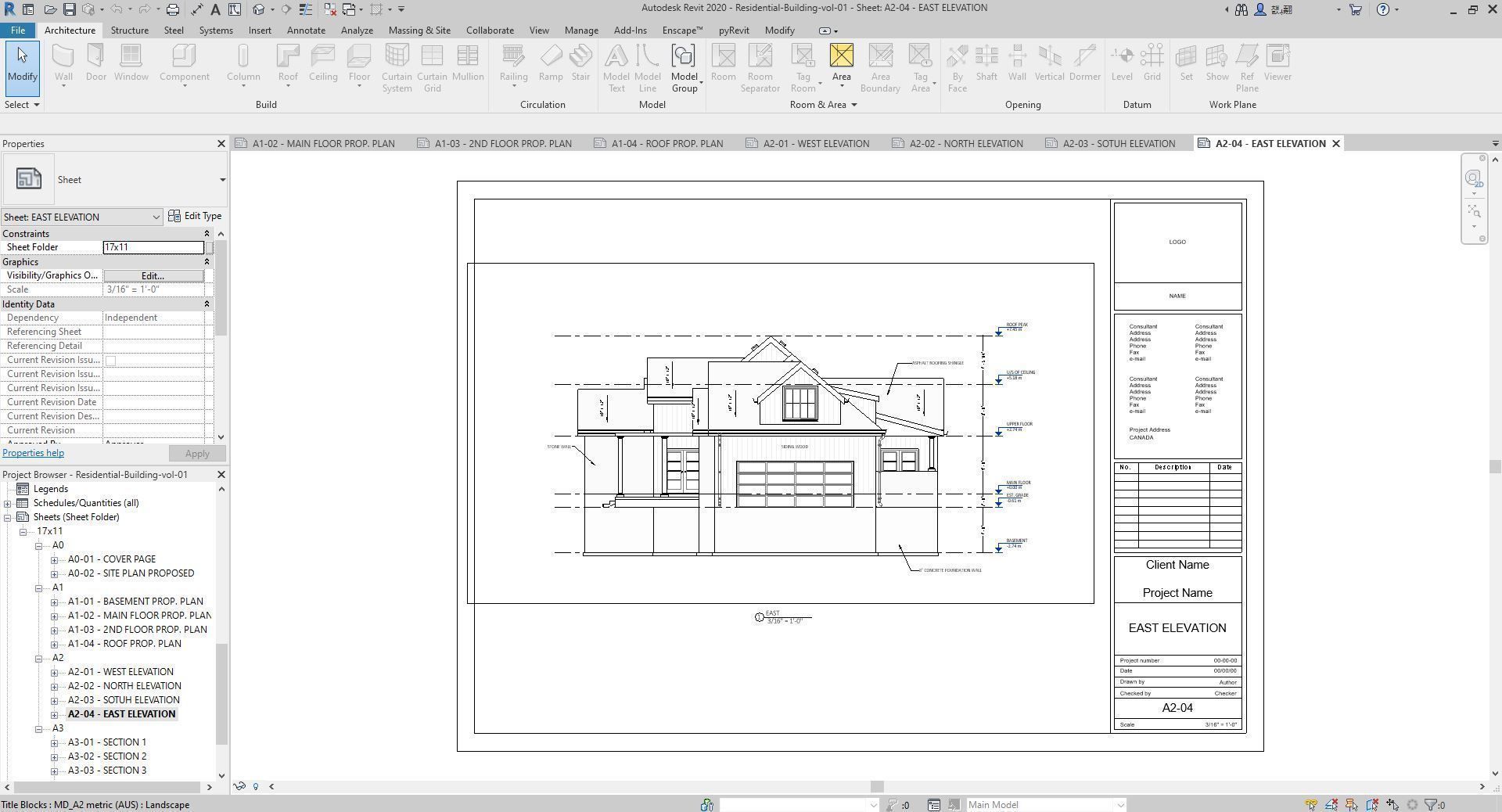This screenshot has width=1502, height=812.
Task: Toggle Thin Lines in quick access toolbar
Action: pos(305,9)
